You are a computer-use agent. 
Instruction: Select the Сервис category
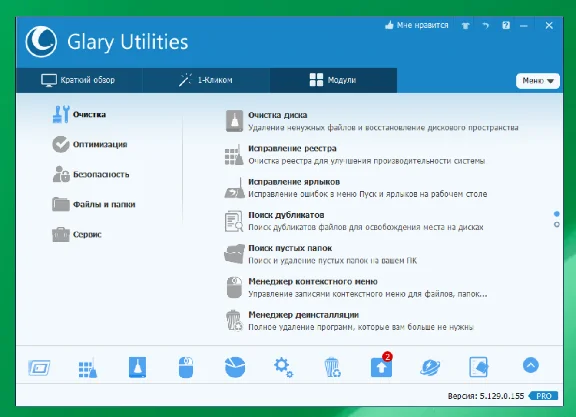coord(77,234)
